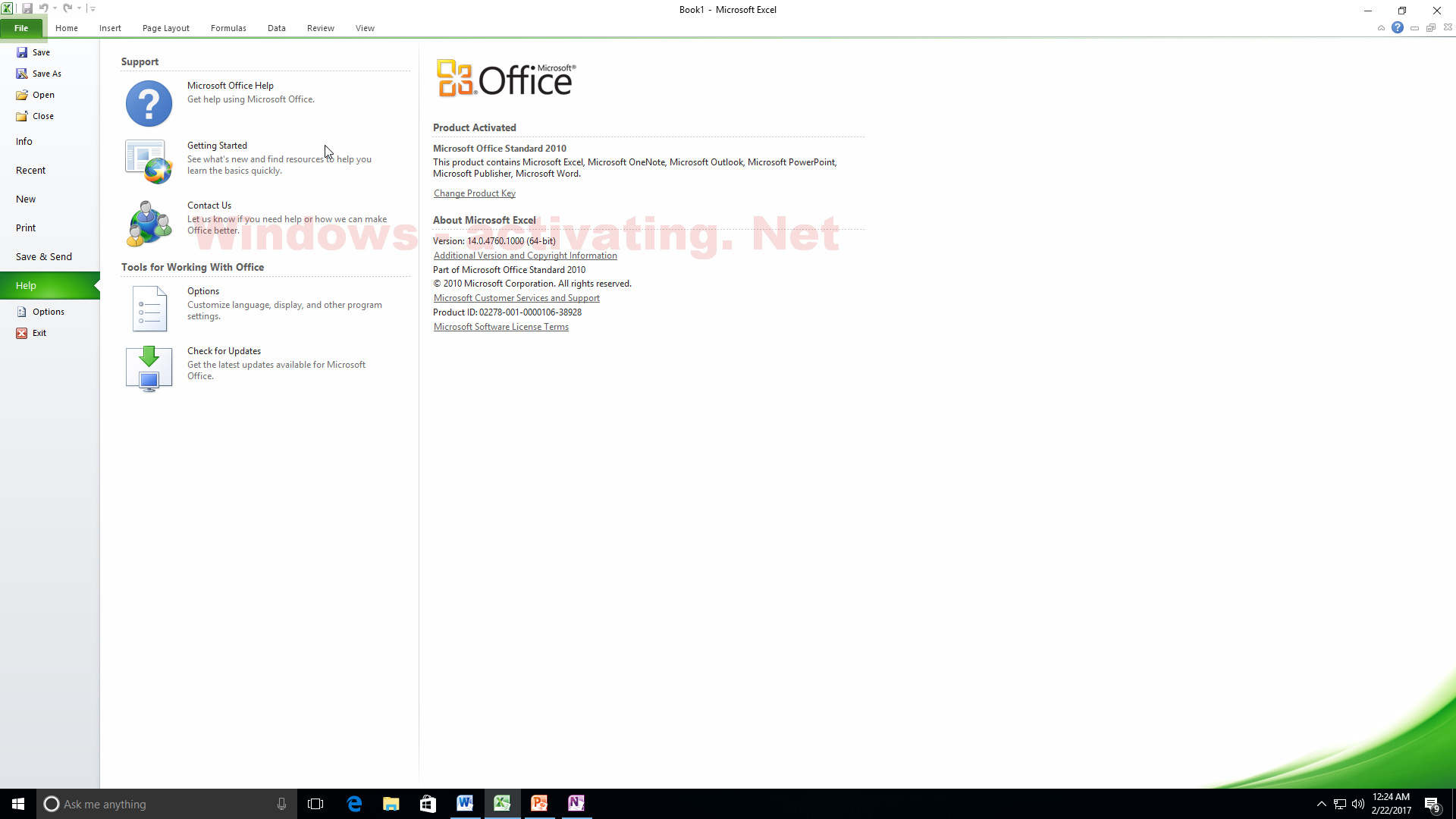Click the Save As menu item
The height and width of the screenshot is (819, 1456).
(x=47, y=73)
